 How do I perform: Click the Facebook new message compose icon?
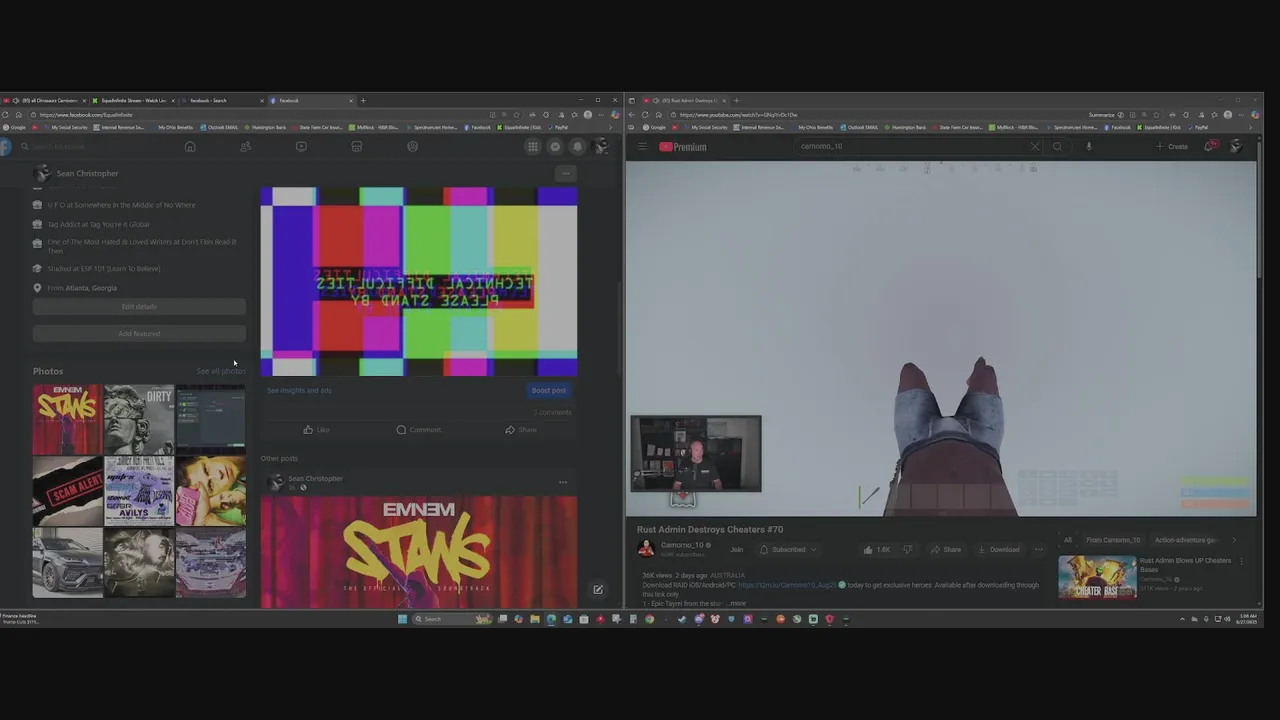598,590
